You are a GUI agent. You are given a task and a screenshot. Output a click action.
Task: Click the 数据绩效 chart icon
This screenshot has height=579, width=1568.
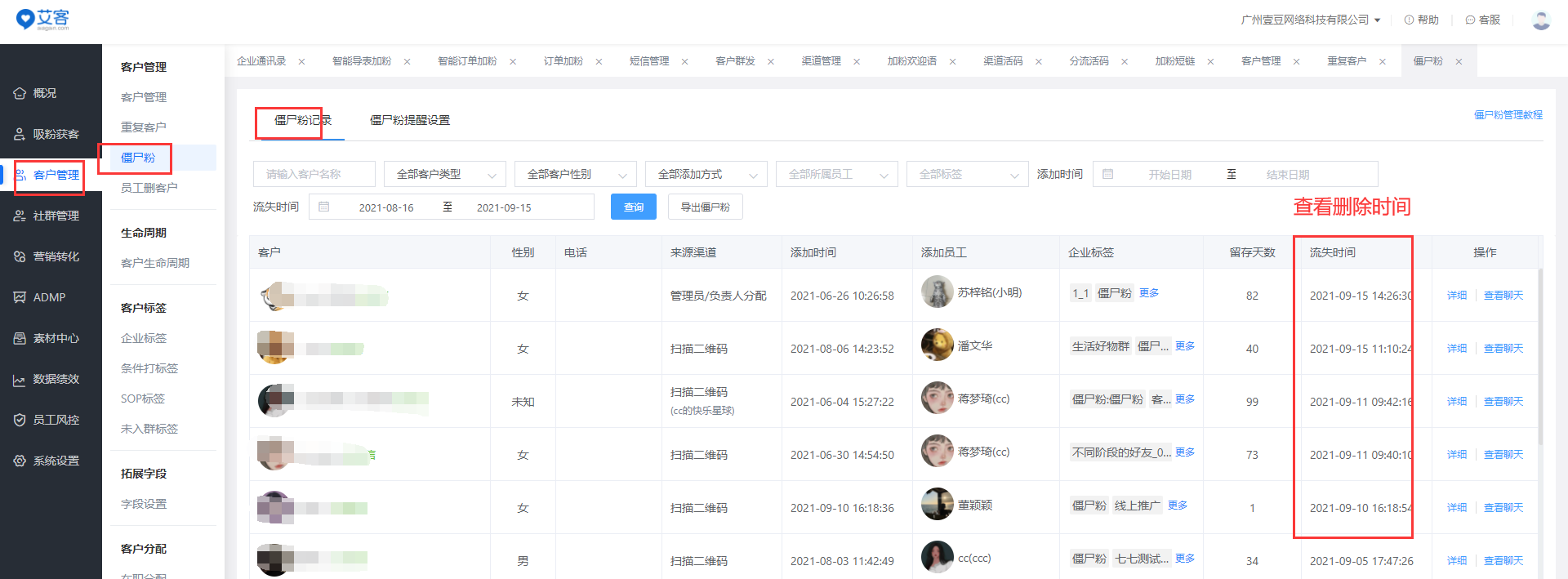pyautogui.click(x=20, y=380)
